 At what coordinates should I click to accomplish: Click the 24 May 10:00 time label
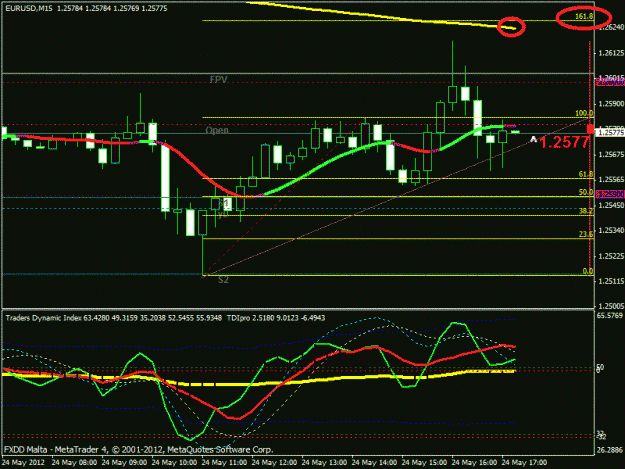click(x=175, y=463)
